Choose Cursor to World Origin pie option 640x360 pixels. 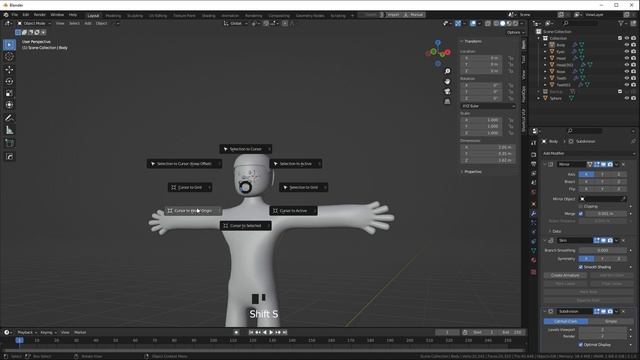(193, 211)
